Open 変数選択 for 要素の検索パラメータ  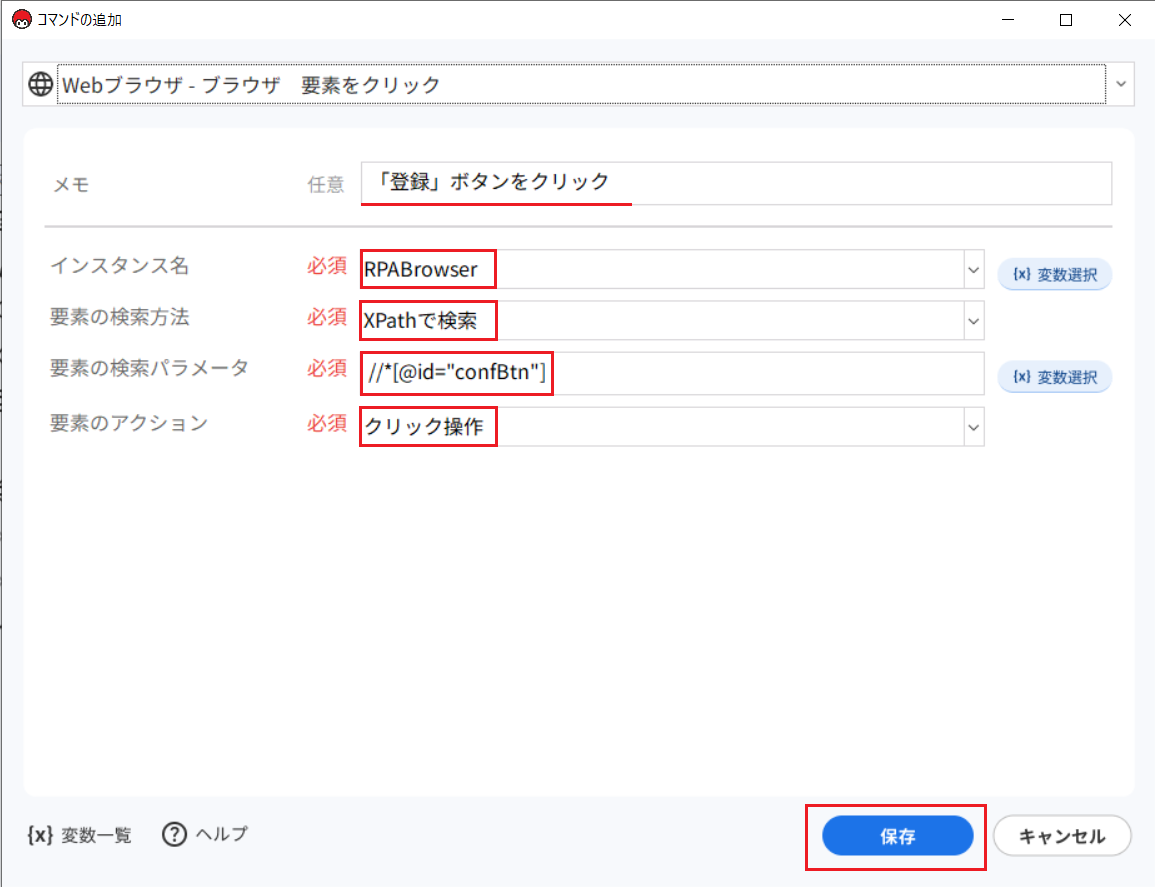tap(1054, 377)
